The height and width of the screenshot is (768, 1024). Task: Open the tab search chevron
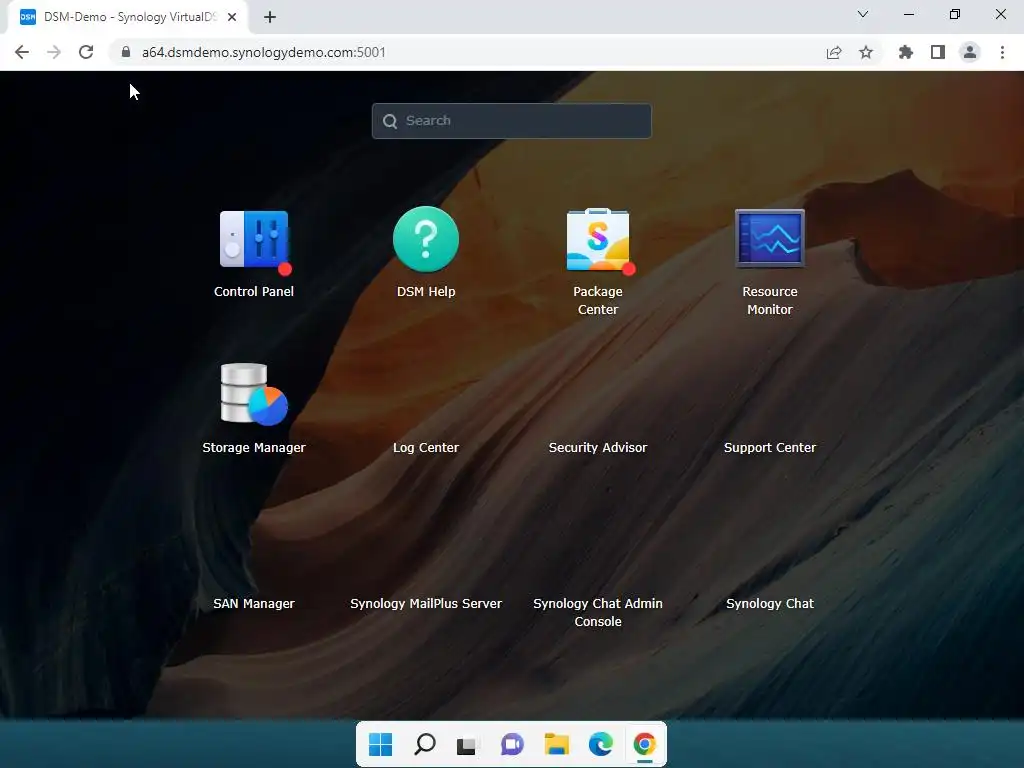(863, 14)
